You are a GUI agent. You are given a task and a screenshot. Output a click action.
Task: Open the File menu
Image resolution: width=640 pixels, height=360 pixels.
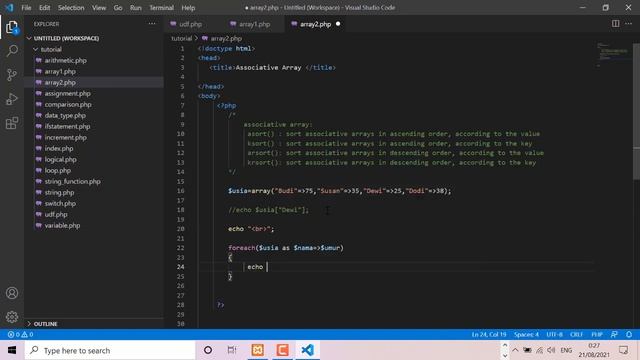26,8
